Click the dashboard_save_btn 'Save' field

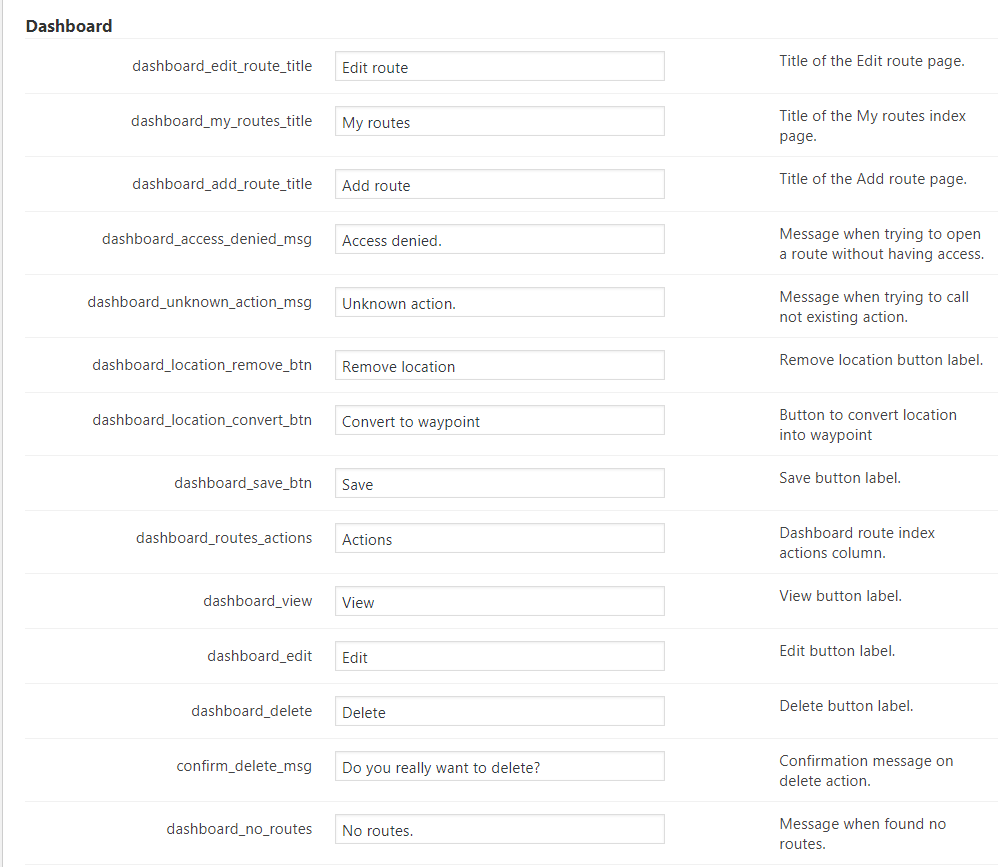coord(499,484)
